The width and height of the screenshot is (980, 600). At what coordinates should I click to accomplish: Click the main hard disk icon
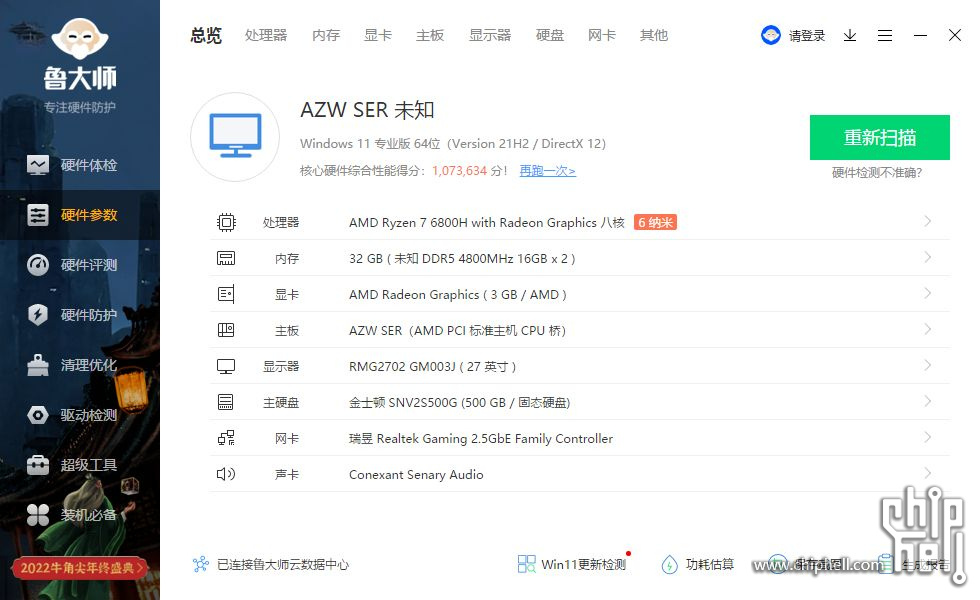click(226, 402)
